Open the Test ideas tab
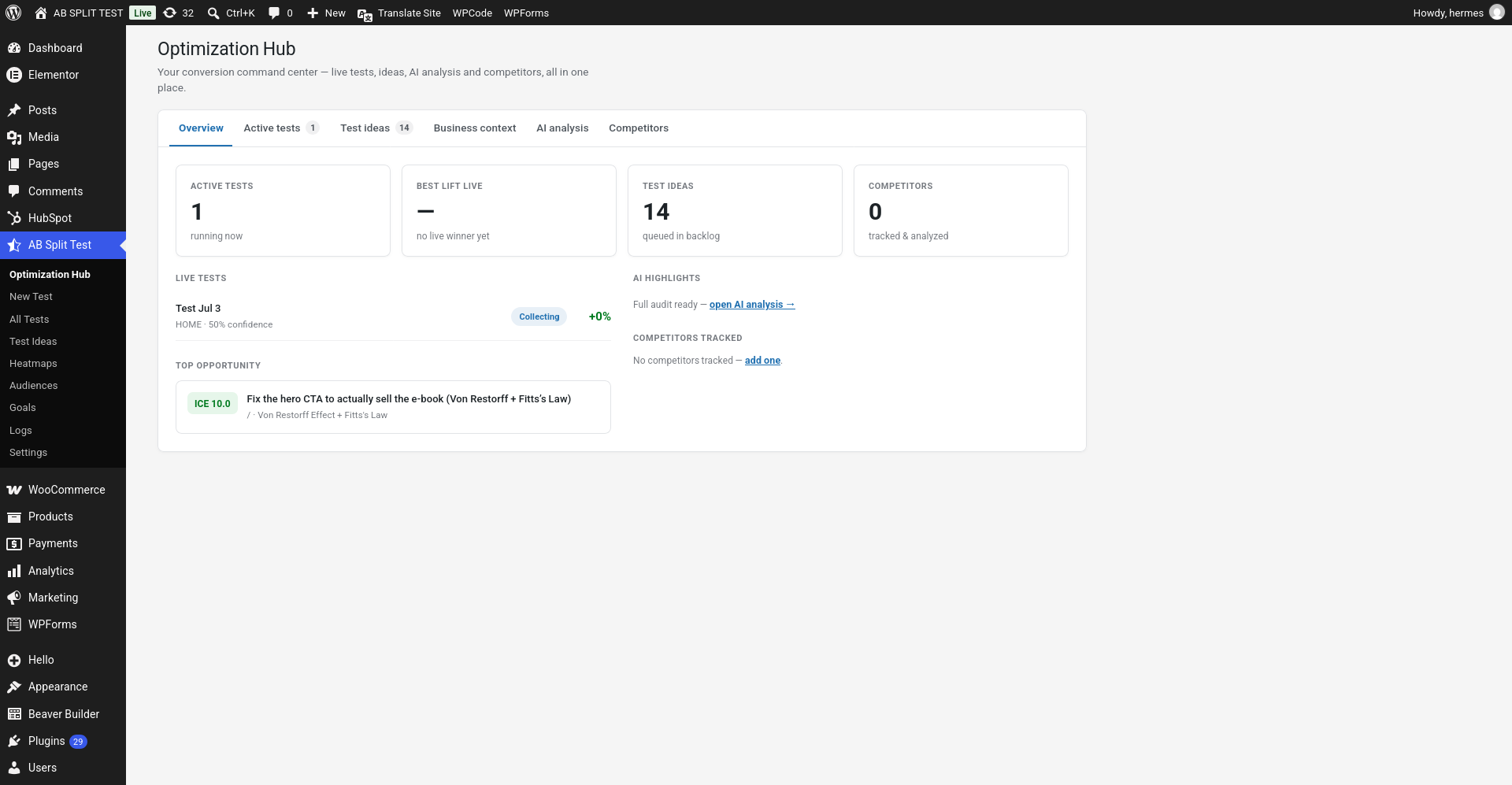1512x785 pixels. 376,128
